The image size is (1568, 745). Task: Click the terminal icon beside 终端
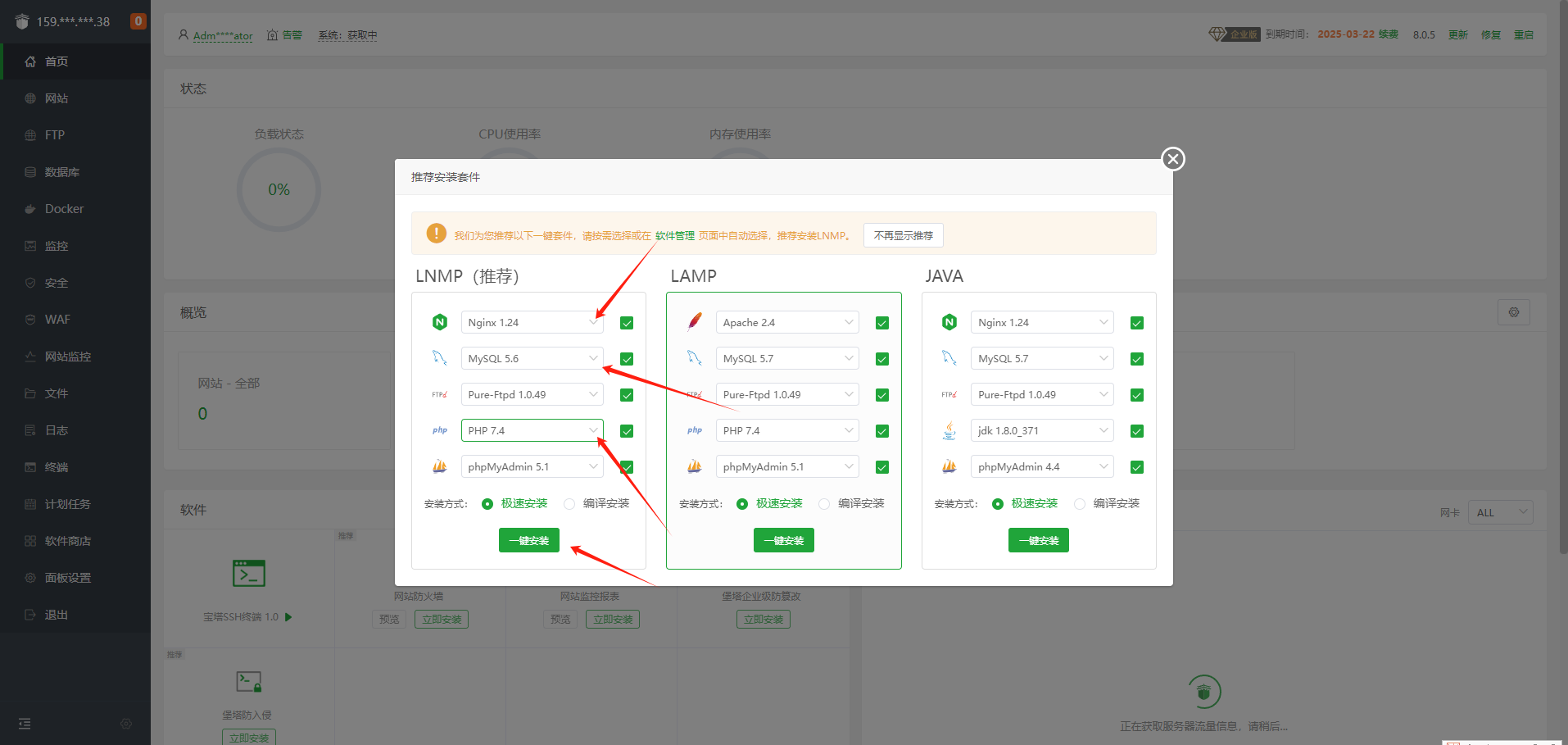[x=30, y=467]
